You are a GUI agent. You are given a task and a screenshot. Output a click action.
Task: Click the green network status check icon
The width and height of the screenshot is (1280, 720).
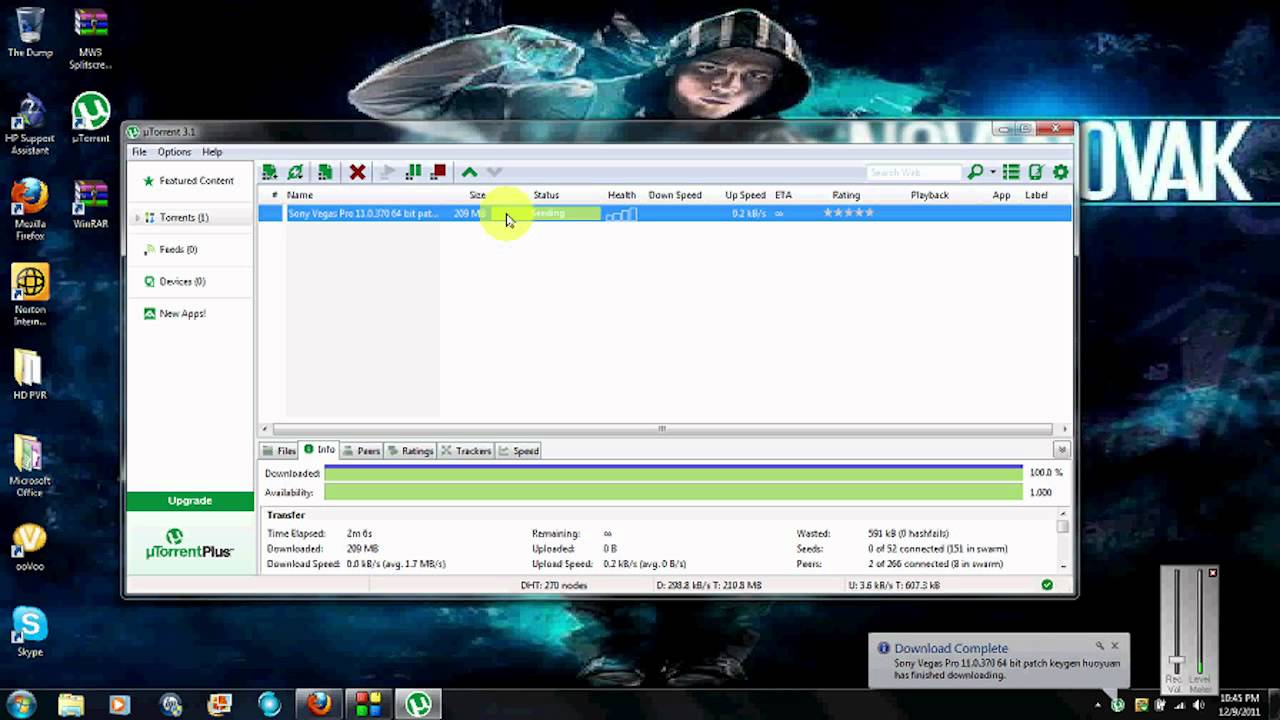(1047, 585)
